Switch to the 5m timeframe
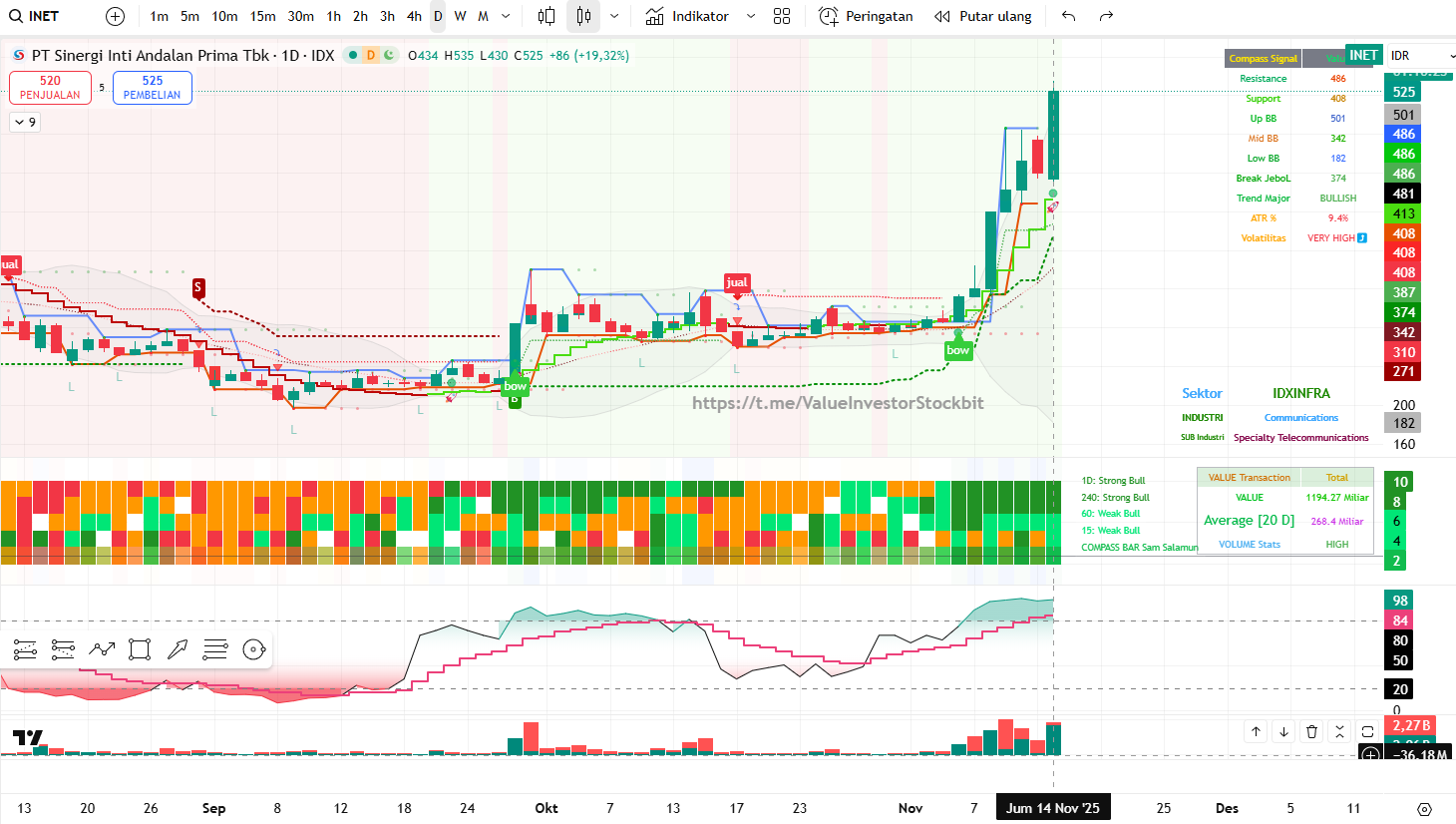Viewport: 1456px width, 824px height. (189, 16)
